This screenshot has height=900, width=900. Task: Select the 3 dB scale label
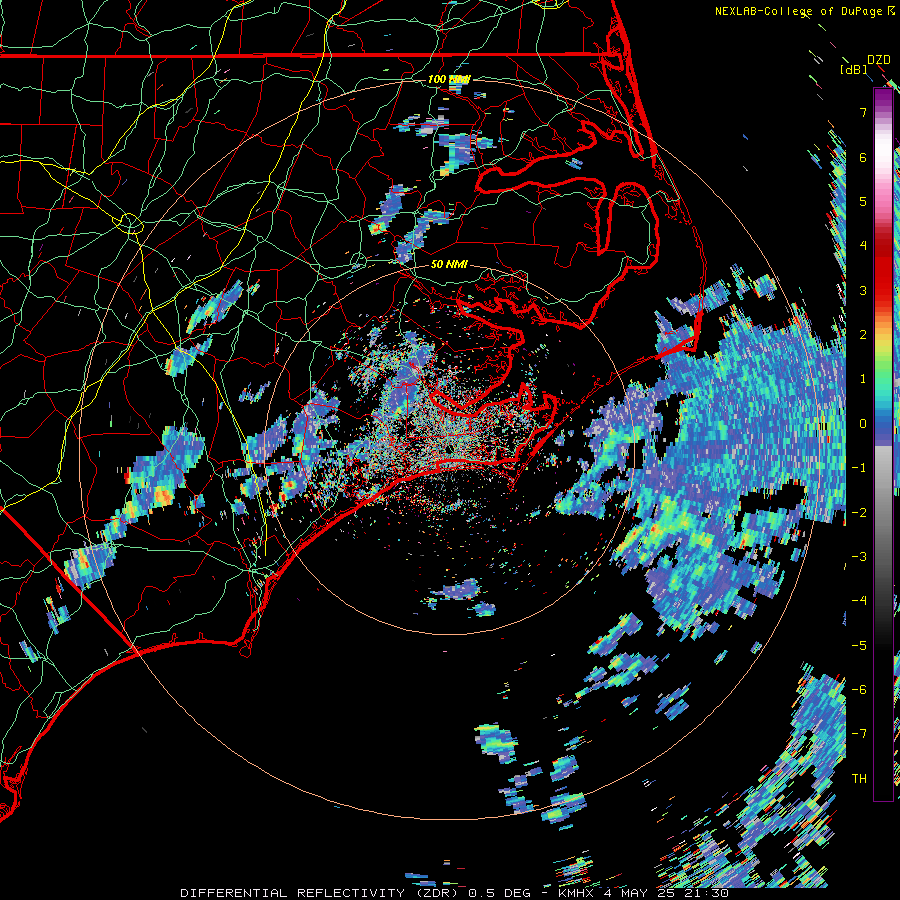click(863, 290)
